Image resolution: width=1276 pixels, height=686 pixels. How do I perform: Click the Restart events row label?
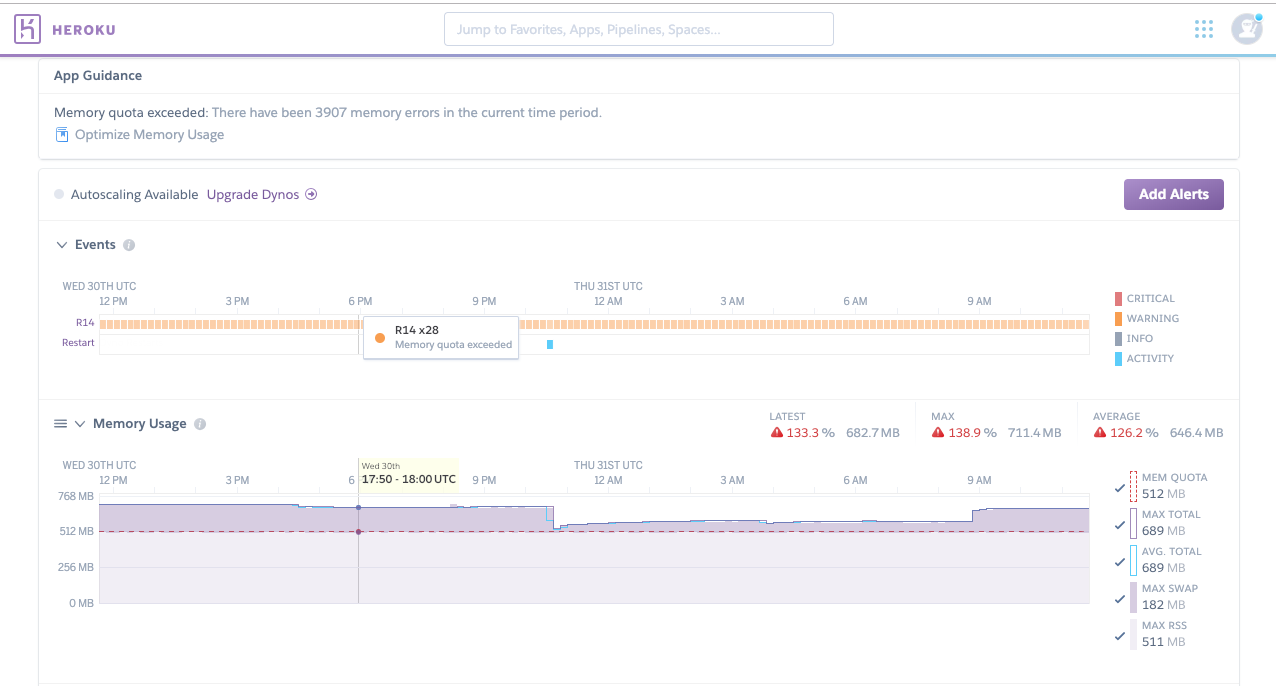(78, 343)
